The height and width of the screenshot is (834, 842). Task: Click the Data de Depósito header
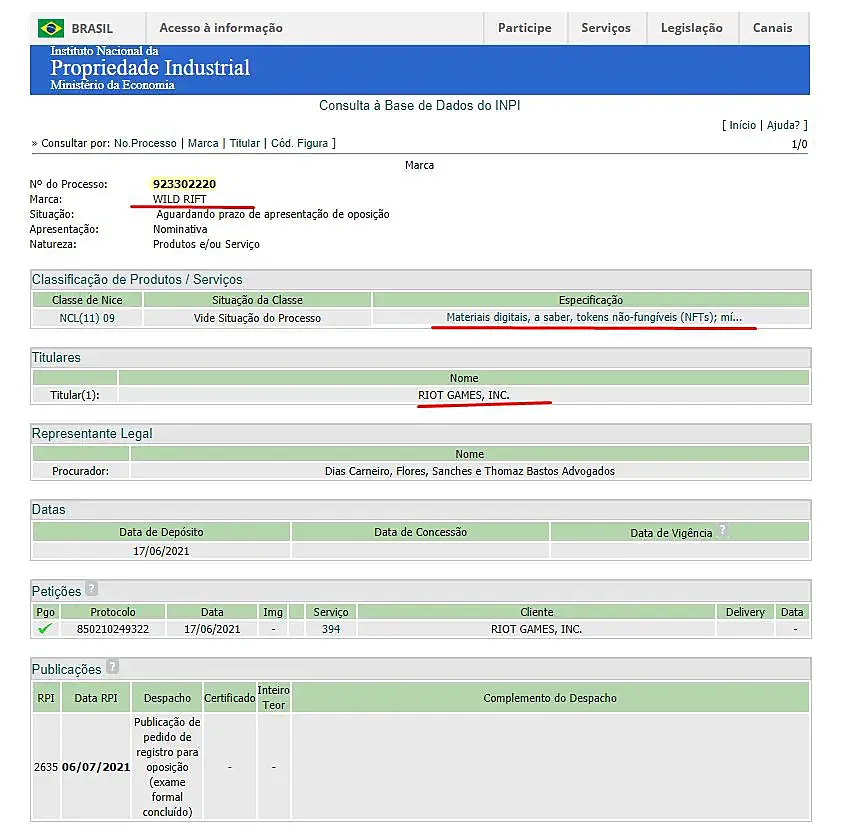click(161, 532)
